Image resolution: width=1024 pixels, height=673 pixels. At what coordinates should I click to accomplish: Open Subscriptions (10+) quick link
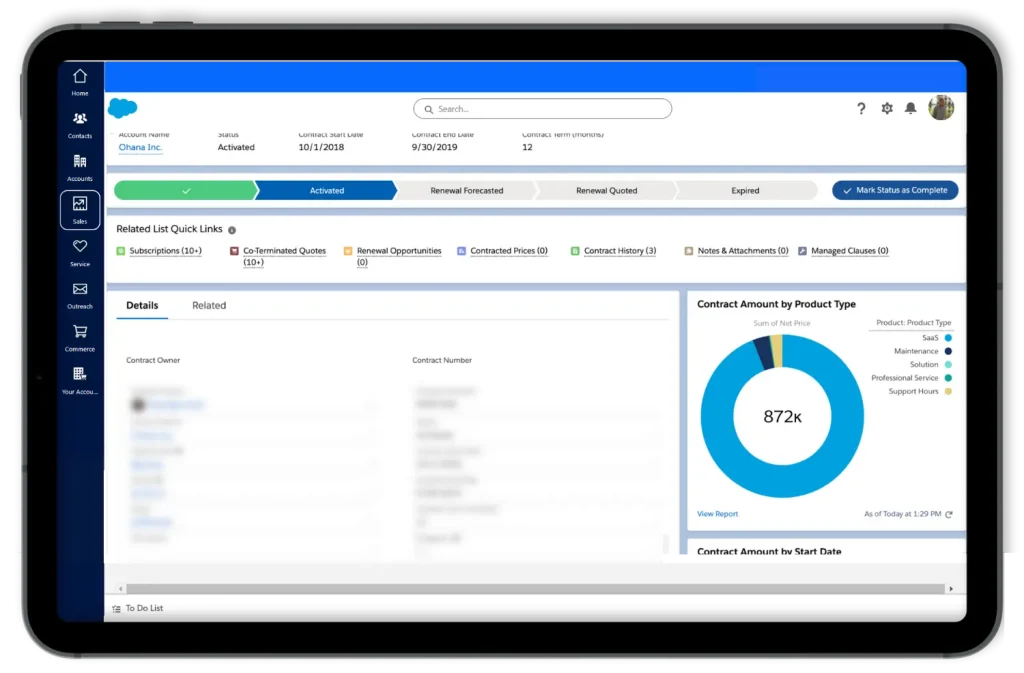tap(165, 251)
